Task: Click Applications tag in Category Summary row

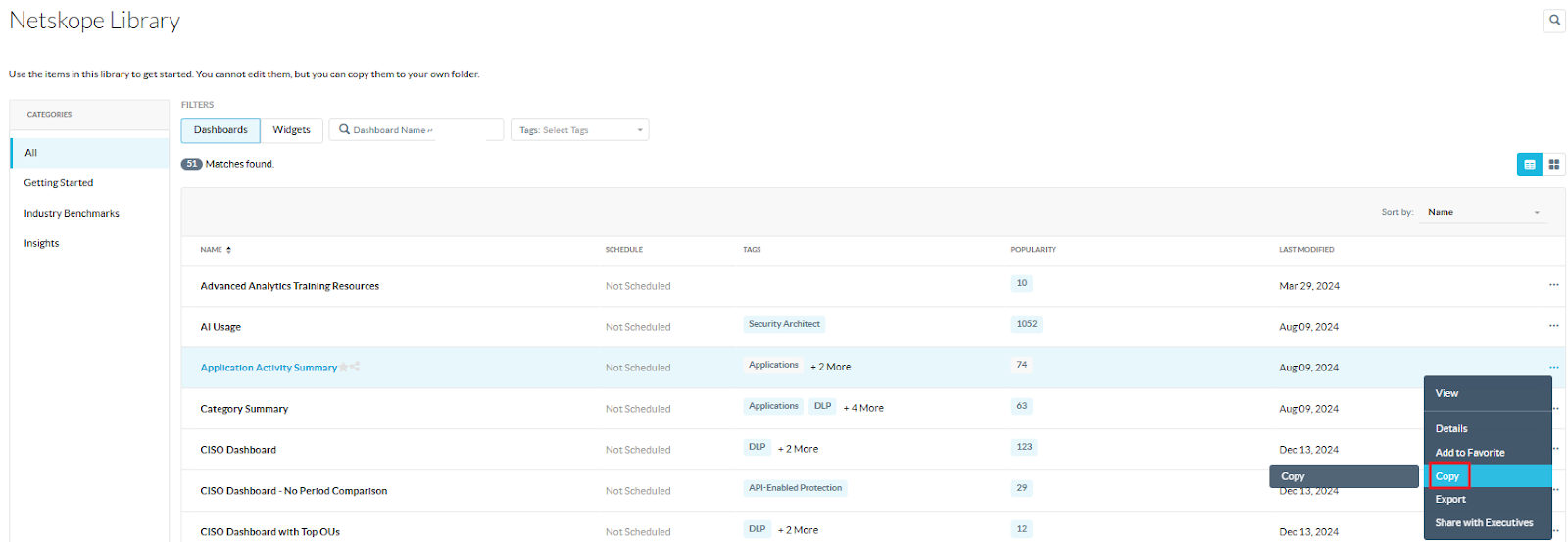Action: tap(773, 406)
